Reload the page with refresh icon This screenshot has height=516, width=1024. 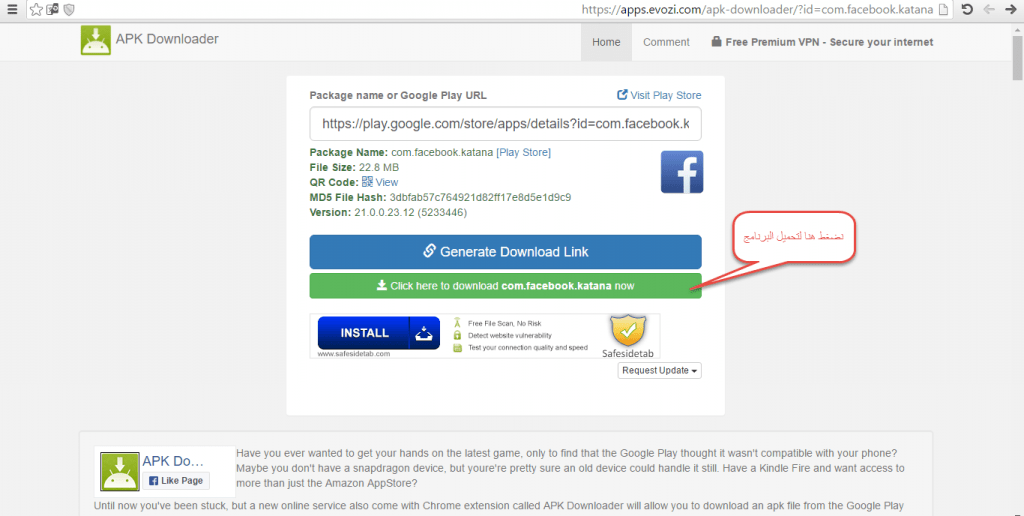[x=967, y=9]
